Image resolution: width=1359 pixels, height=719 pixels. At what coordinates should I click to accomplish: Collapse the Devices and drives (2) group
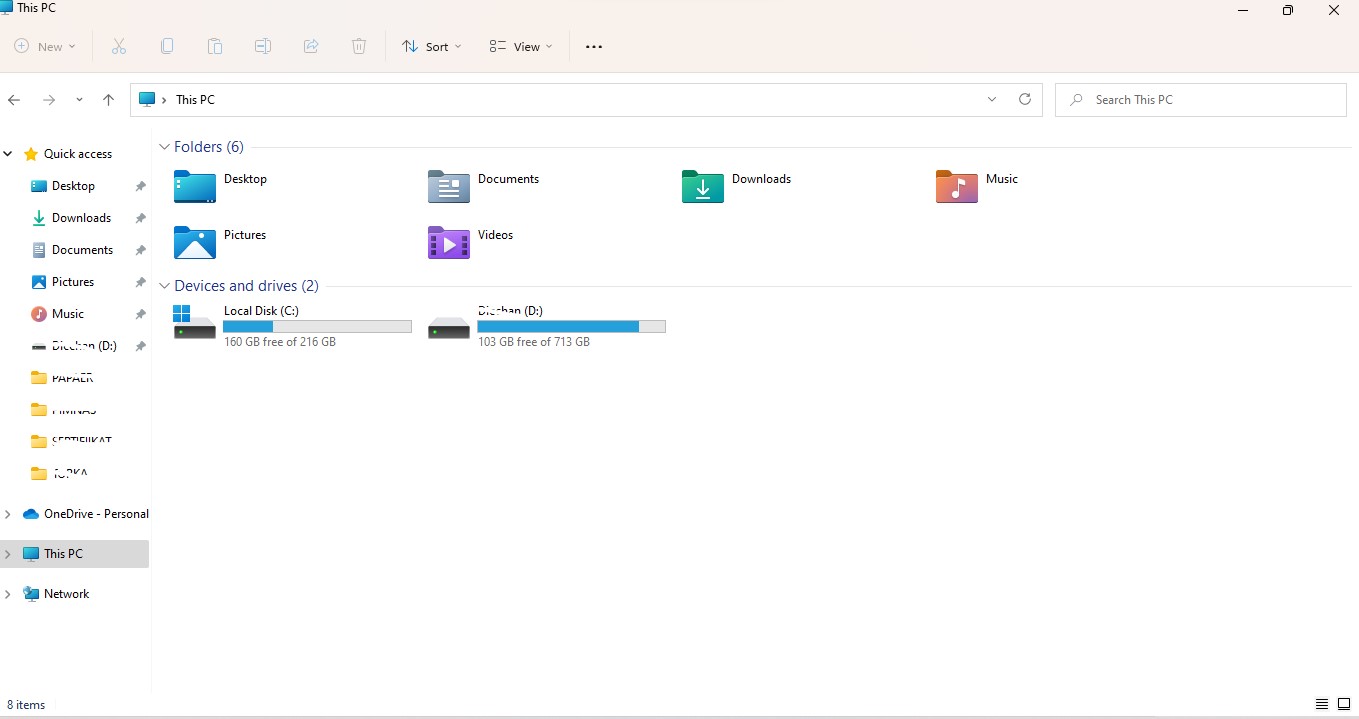164,286
